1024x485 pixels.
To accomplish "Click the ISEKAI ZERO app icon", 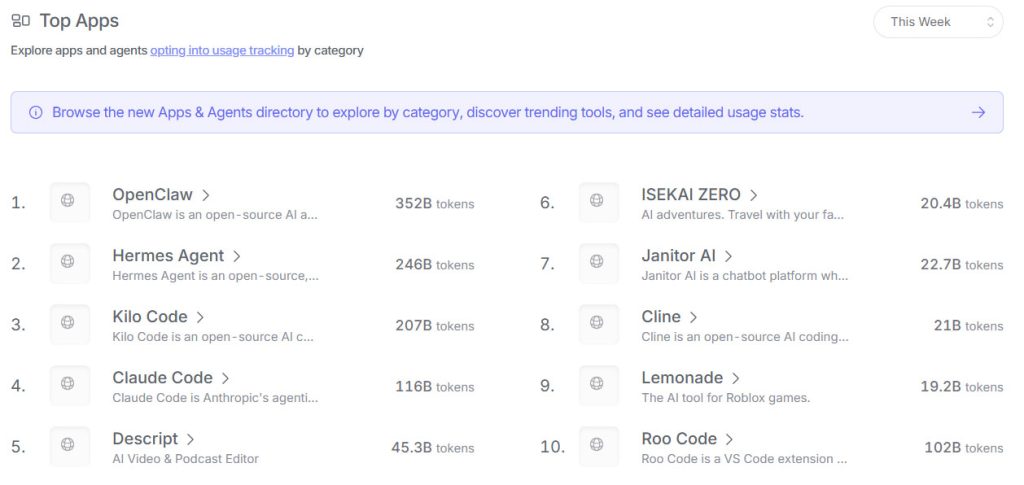I will (x=598, y=202).
